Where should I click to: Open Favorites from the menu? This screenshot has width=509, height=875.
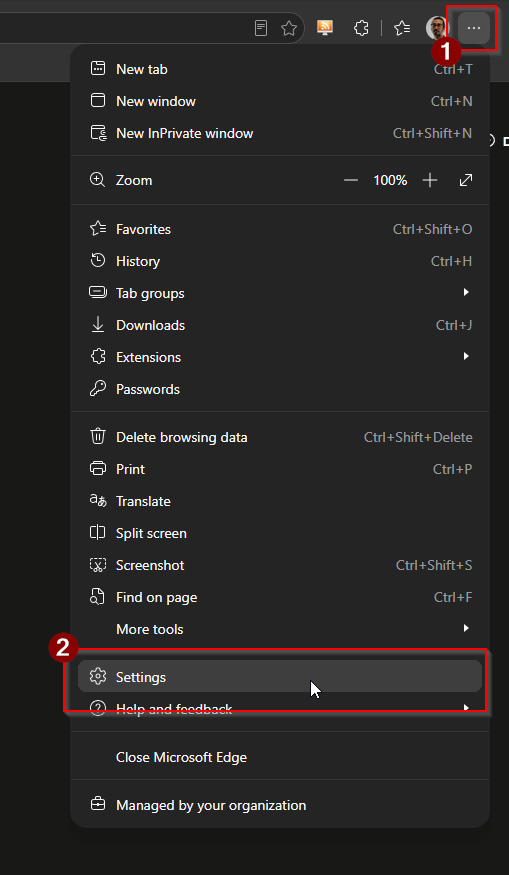280,229
